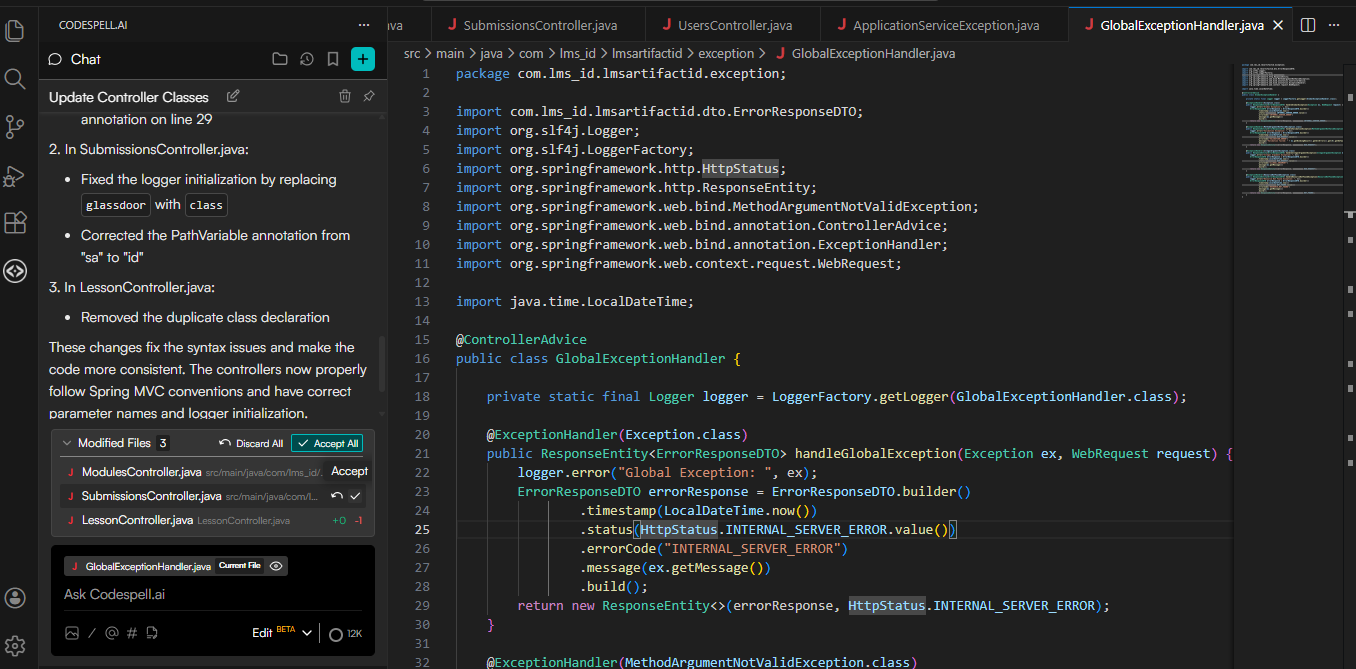The image size is (1356, 669).
Task: Open editor more actions menu
Action: 1336,25
